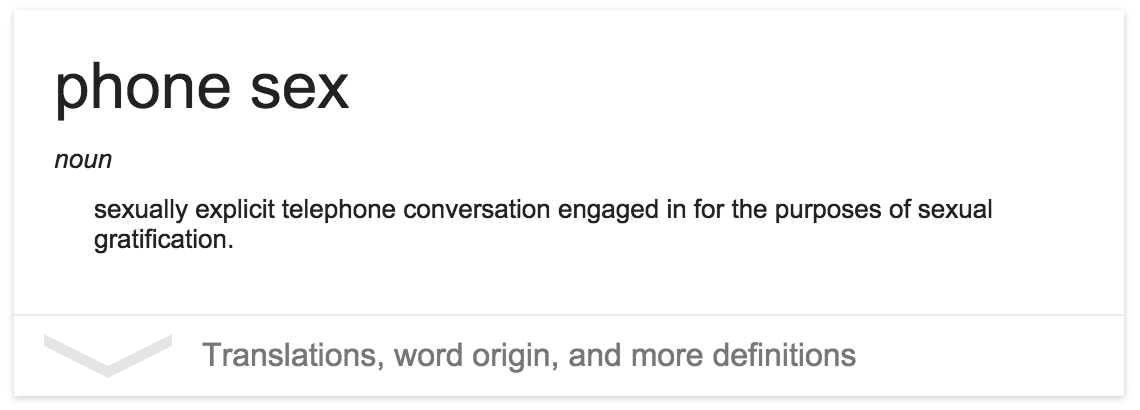1140x410 pixels.
Task: Click the "phone sex" headword title
Action: tap(202, 89)
